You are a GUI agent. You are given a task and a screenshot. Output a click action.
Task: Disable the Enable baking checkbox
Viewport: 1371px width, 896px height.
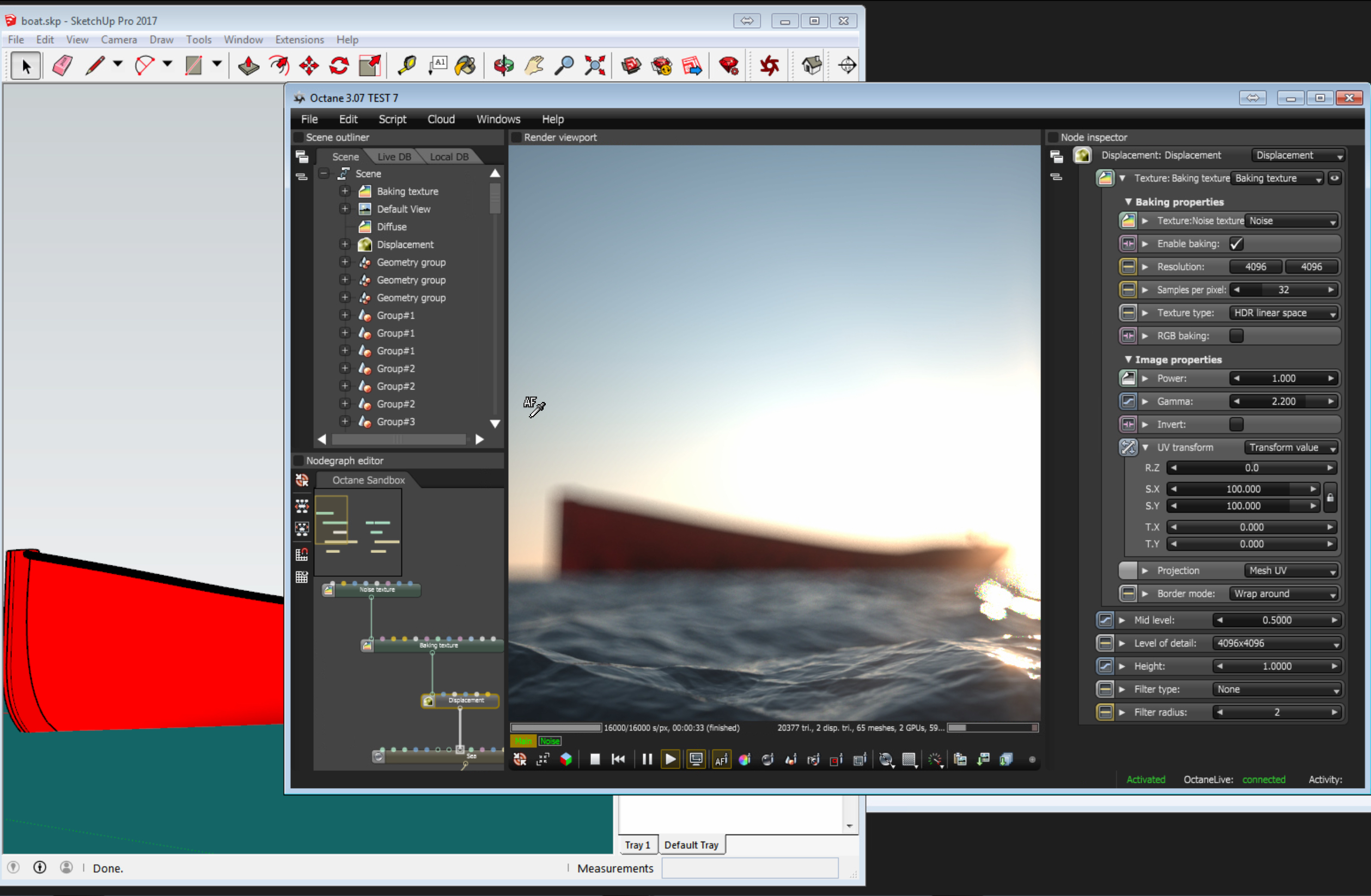point(1236,243)
